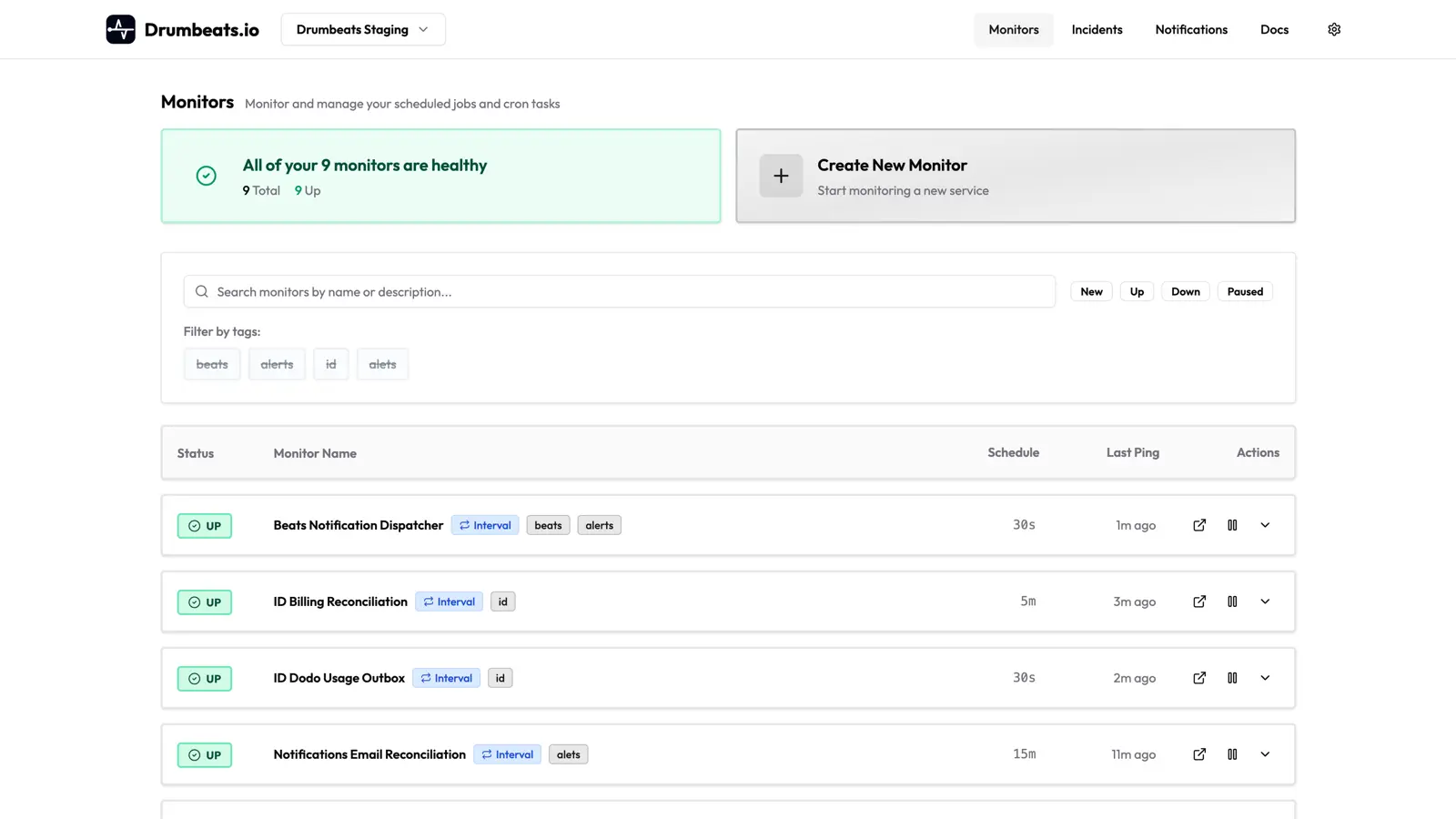The width and height of the screenshot is (1456, 819).
Task: Click the alets tag on Notifications Email Reconciliation
Action: (x=568, y=754)
